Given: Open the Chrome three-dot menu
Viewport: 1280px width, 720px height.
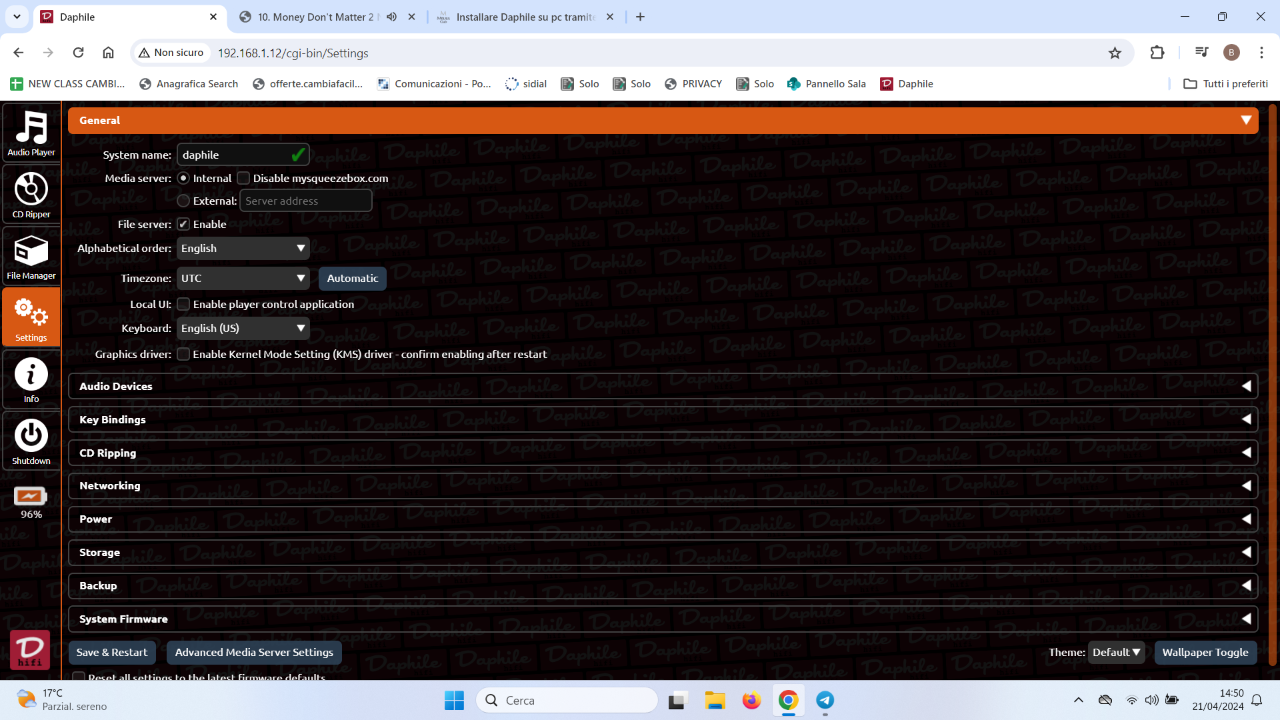Looking at the screenshot, I should click(1261, 53).
